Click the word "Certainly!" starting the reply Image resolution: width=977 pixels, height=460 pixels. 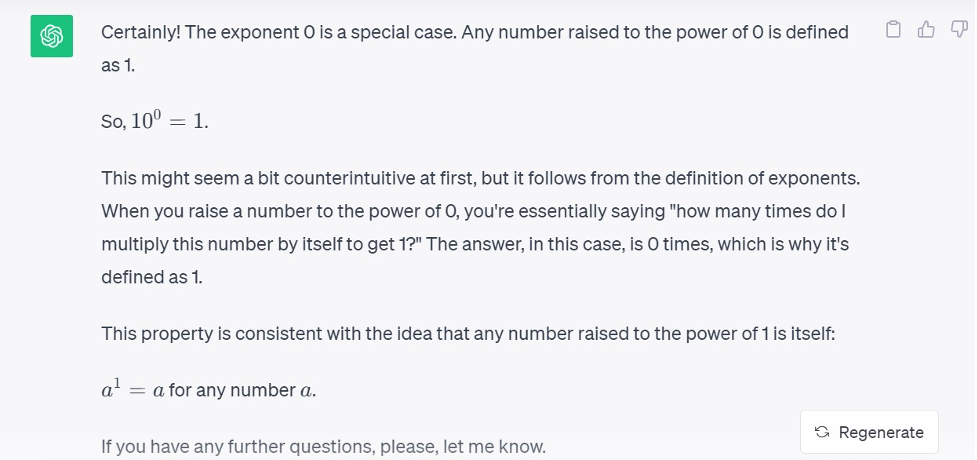click(x=141, y=32)
